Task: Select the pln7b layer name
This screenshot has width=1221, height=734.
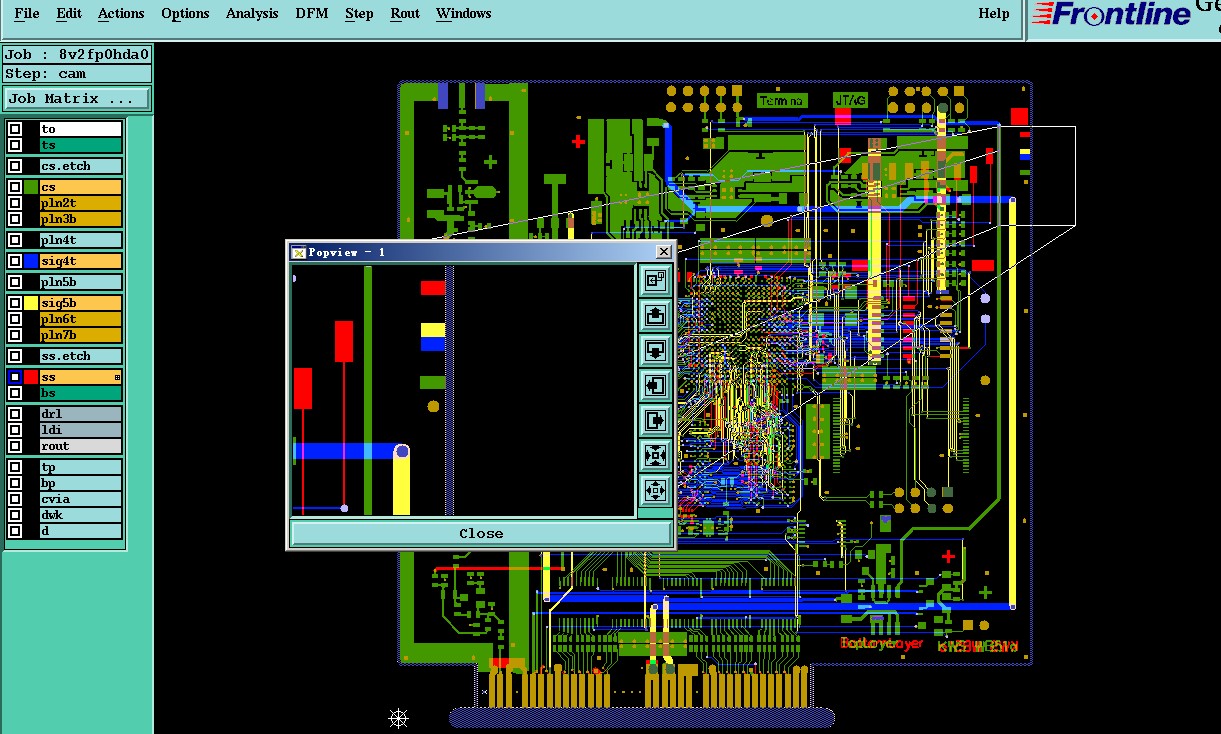Action: (x=81, y=335)
